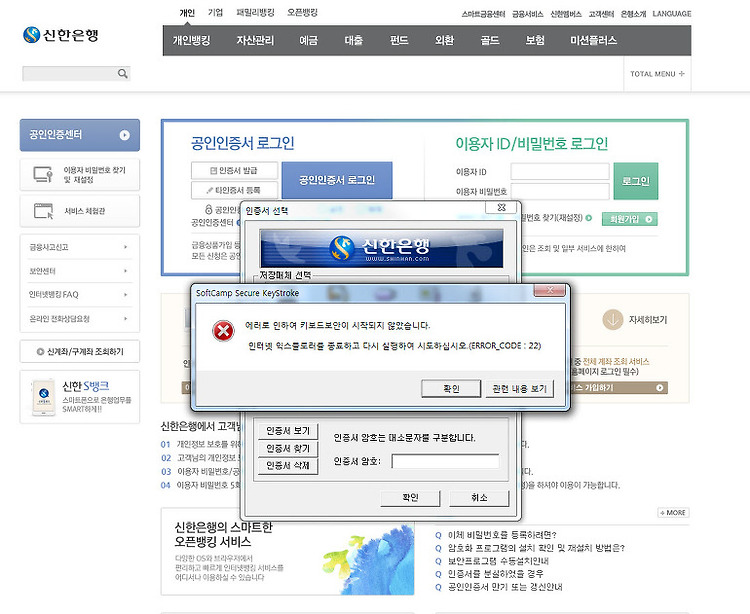Open FAQ 인증서를 분실하였을 경우
750x614 pixels.
pos(495,573)
